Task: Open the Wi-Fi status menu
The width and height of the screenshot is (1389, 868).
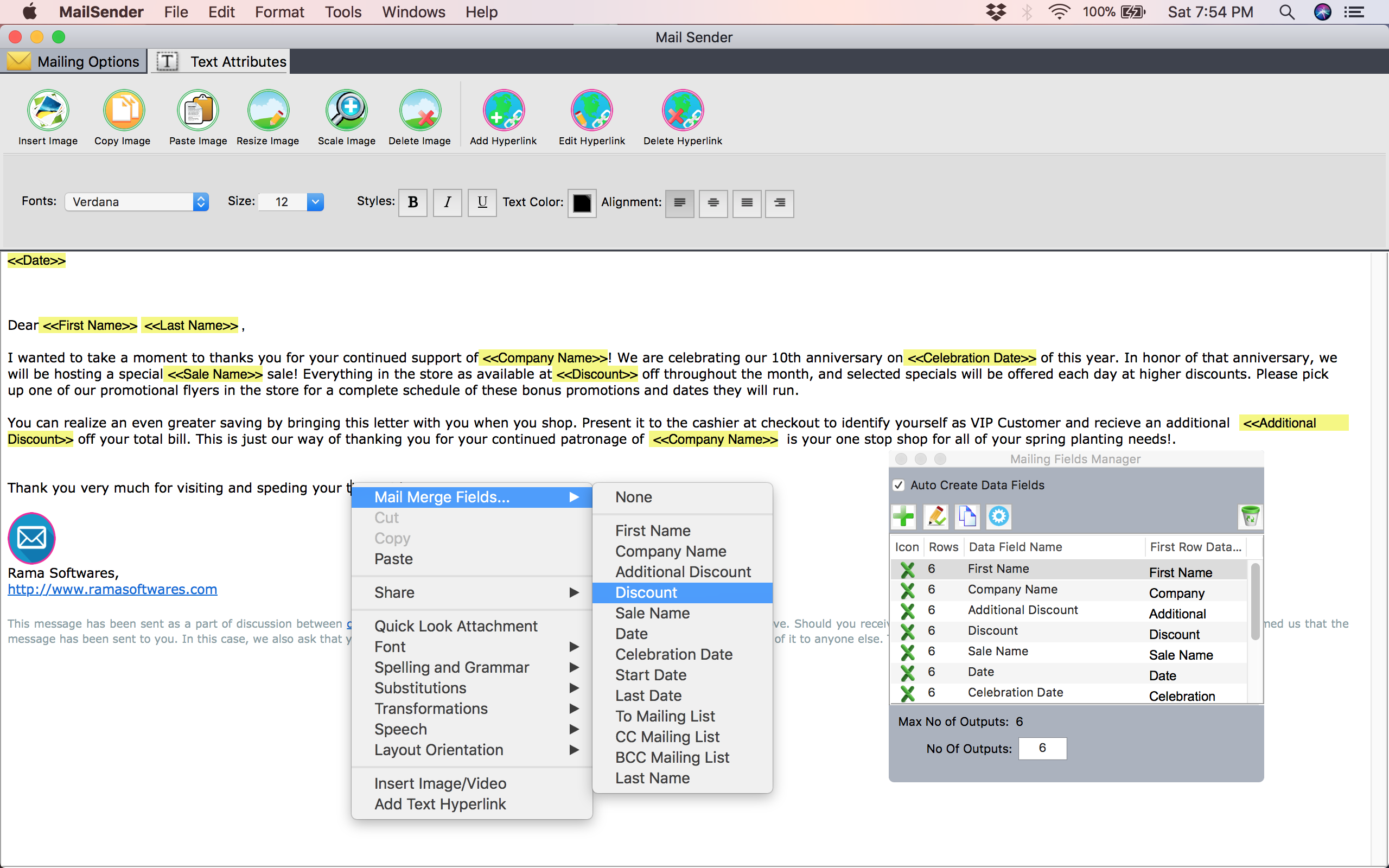Action: pyautogui.click(x=1059, y=12)
